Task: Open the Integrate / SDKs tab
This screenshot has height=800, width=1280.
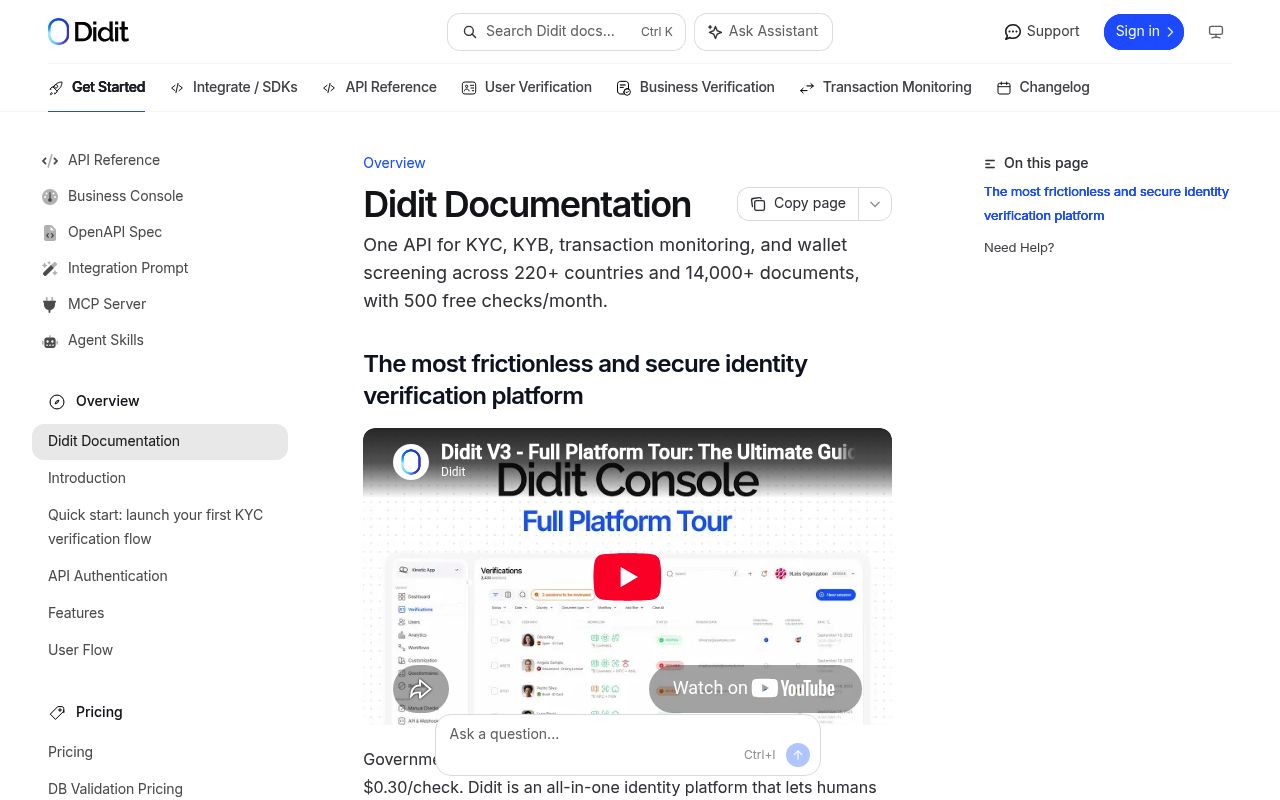Action: tap(234, 88)
